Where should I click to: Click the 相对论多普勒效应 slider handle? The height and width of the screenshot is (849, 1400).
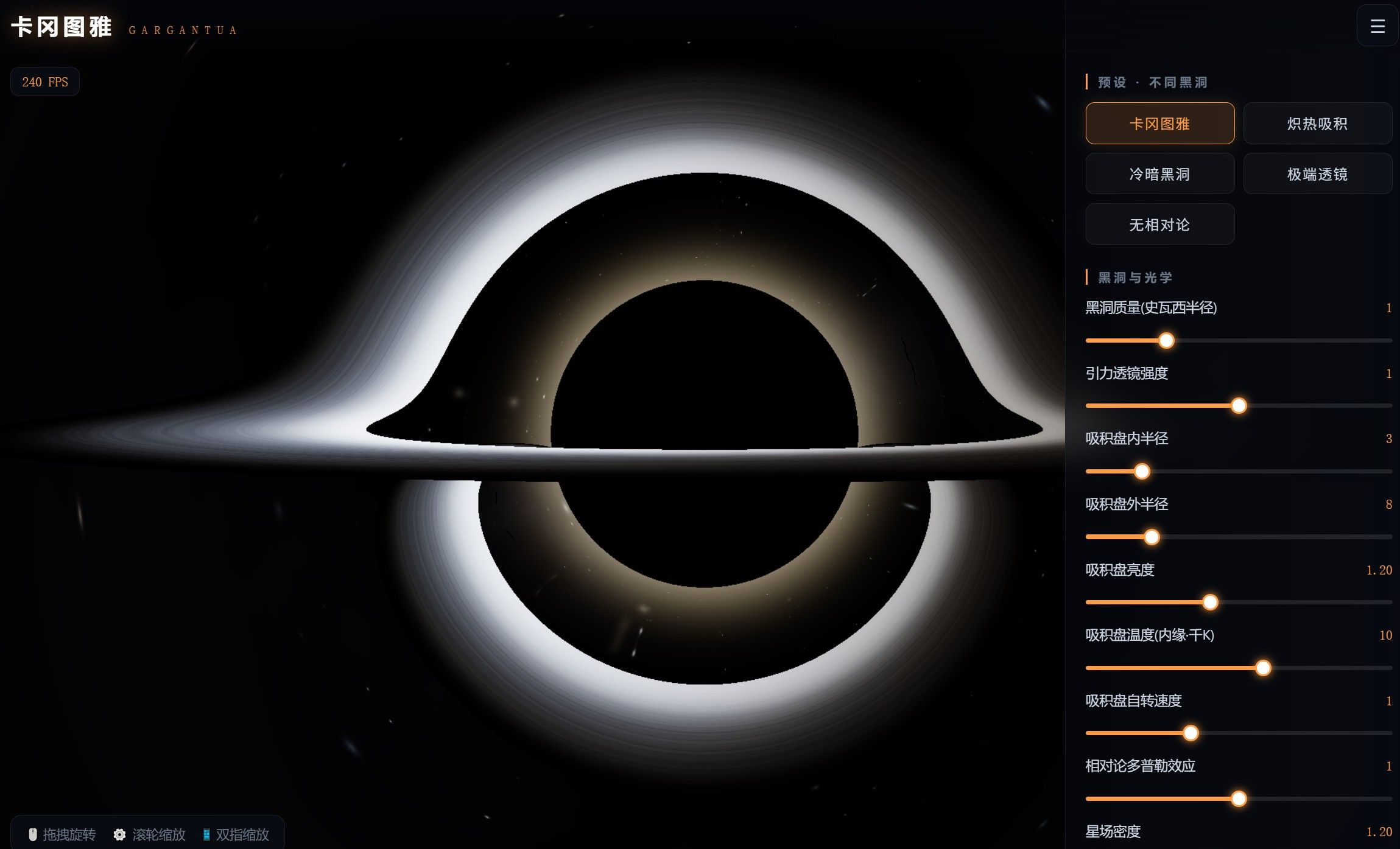point(1239,799)
